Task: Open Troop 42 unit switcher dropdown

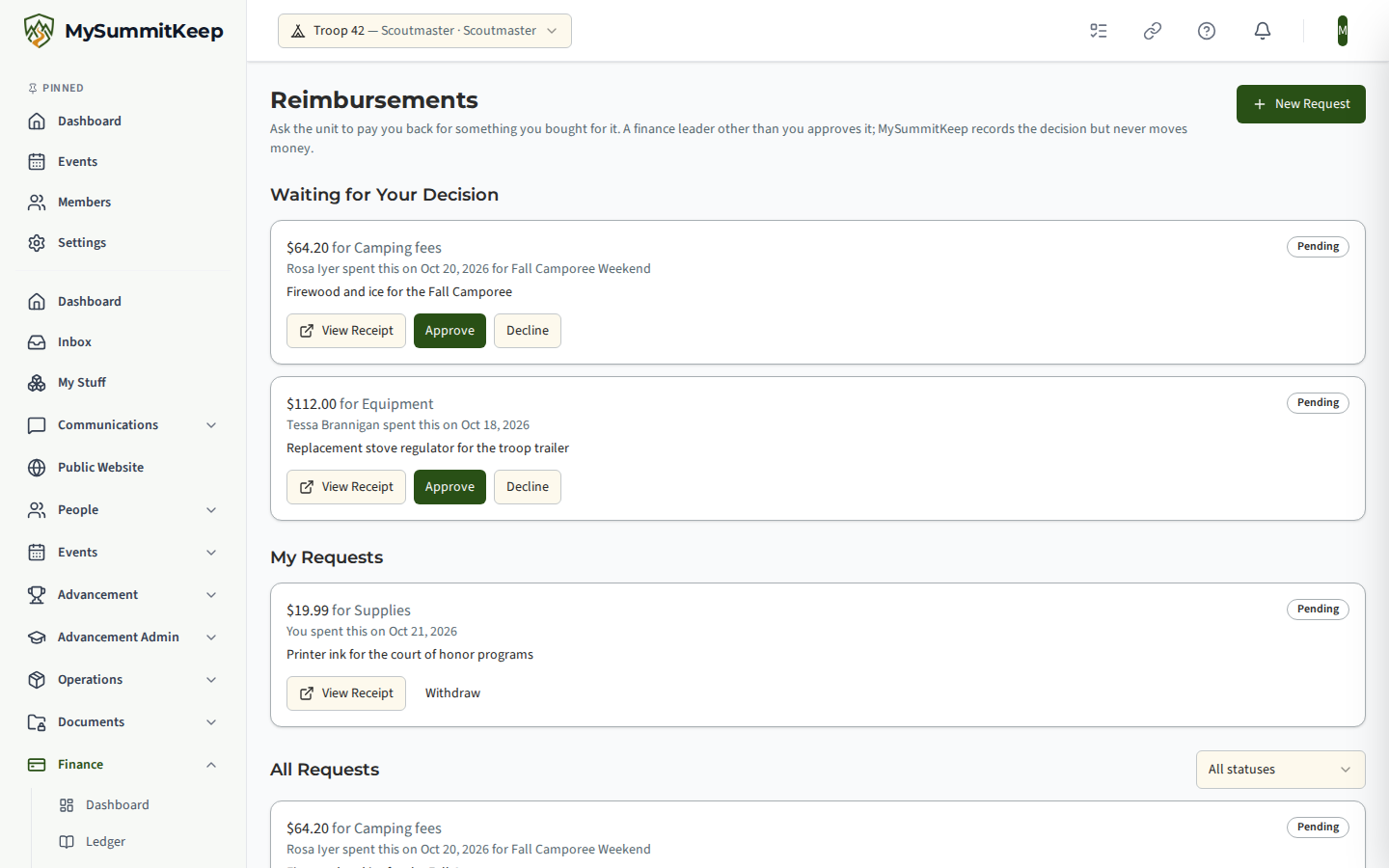Action: [x=424, y=31]
